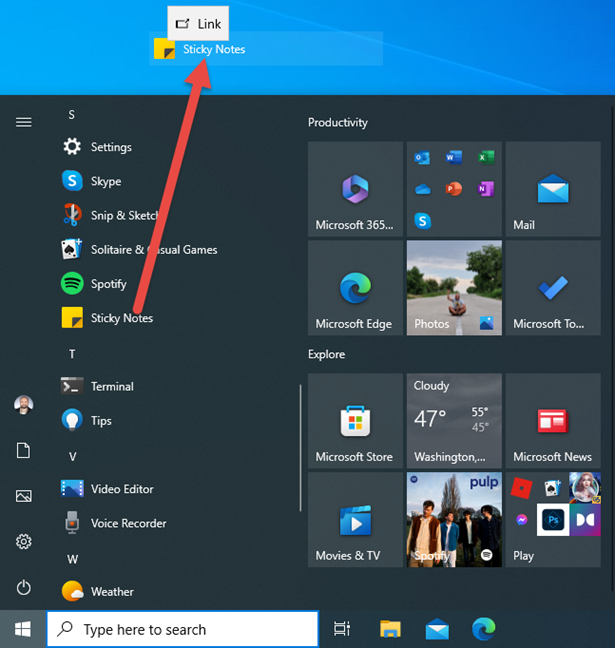Open Microsoft Edge from the taskbar
The width and height of the screenshot is (615, 648).
pos(484,629)
